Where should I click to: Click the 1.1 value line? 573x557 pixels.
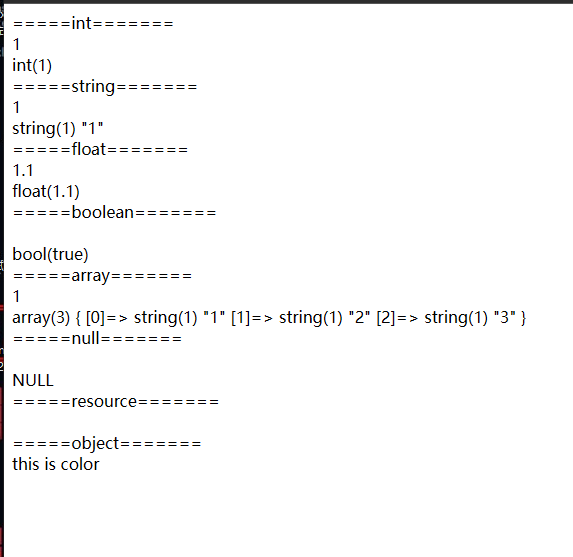pyautogui.click(x=23, y=171)
